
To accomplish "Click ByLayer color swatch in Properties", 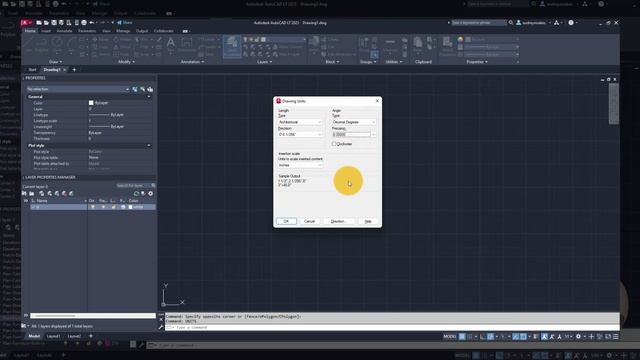I will click(91, 103).
